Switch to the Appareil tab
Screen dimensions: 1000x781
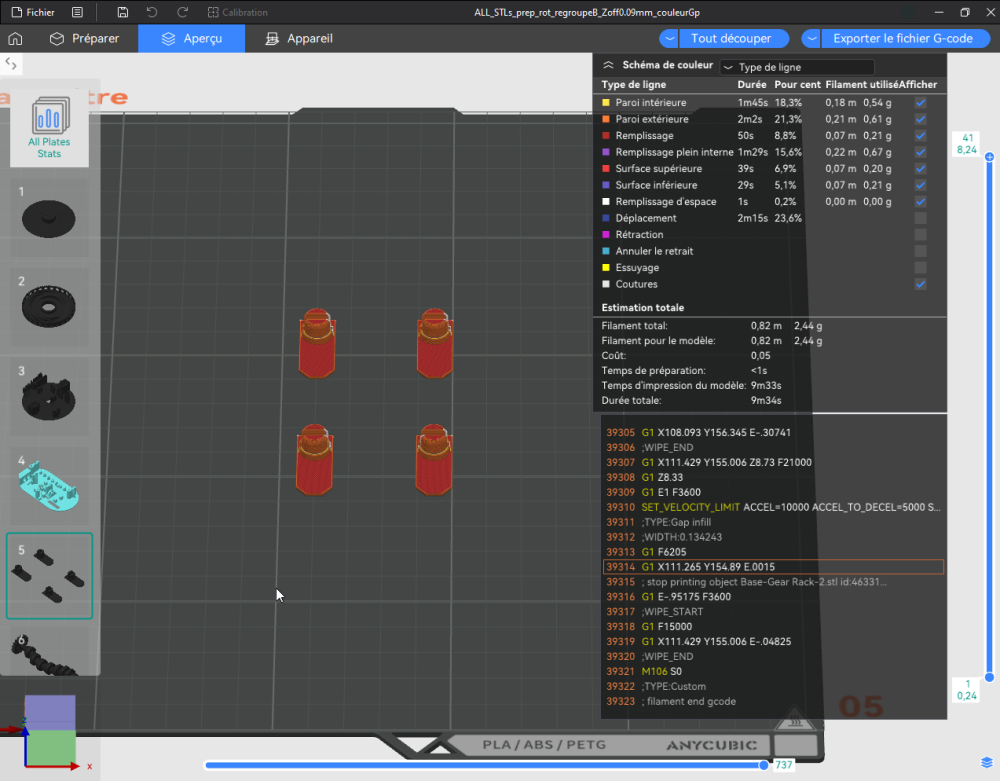point(299,38)
